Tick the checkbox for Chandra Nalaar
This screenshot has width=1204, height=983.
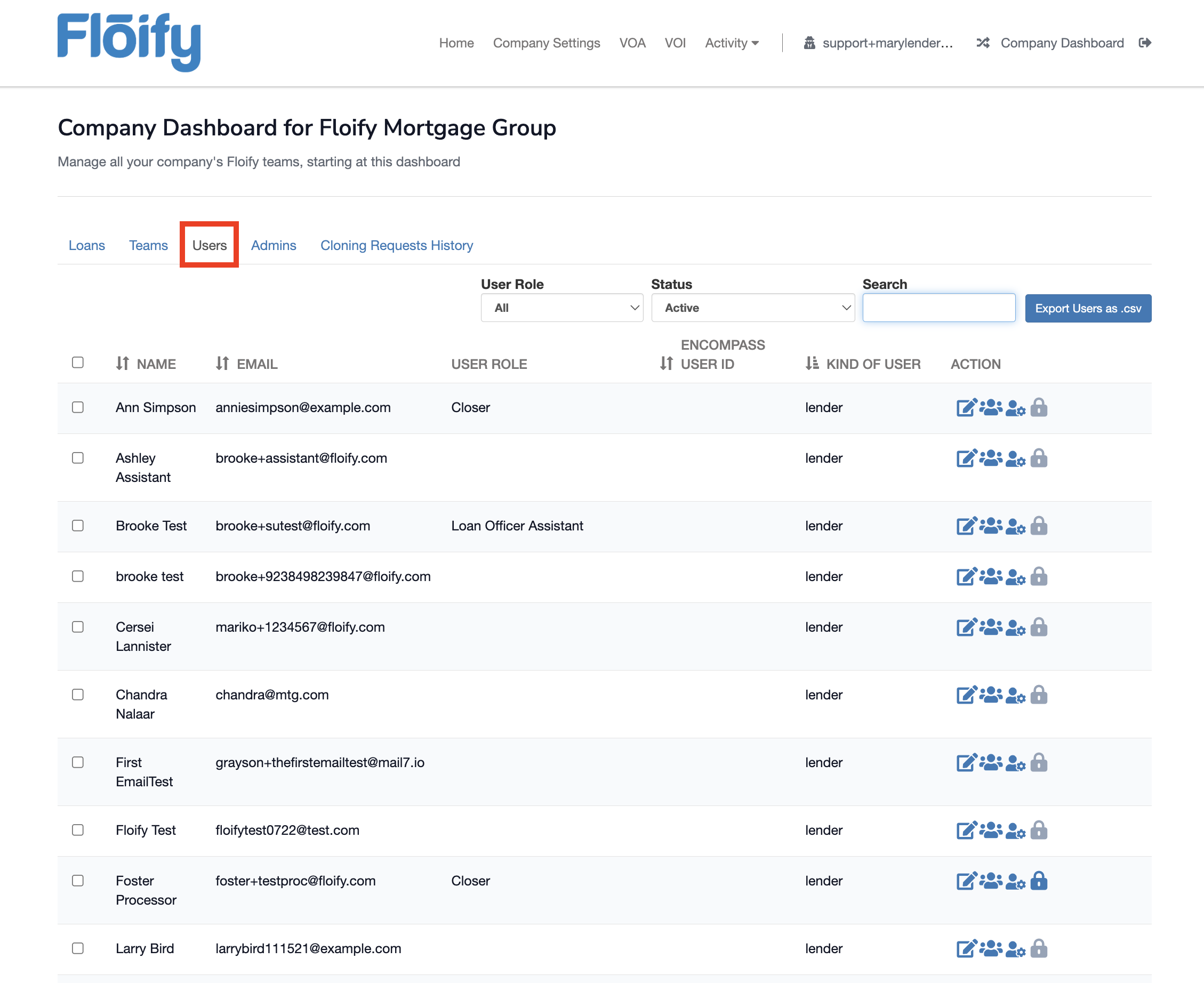(x=78, y=695)
